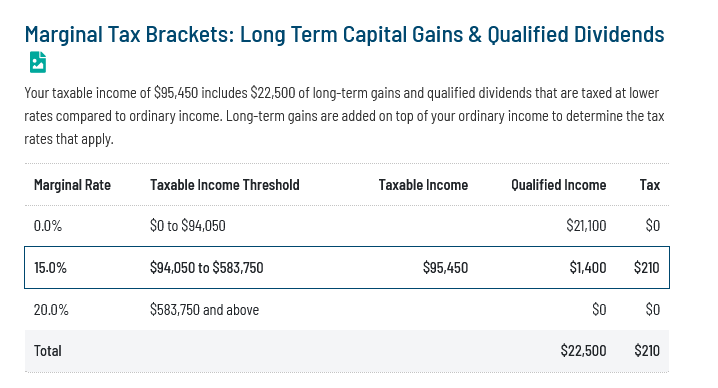Click the teal image export icon
The width and height of the screenshot is (718, 388).
(38, 62)
